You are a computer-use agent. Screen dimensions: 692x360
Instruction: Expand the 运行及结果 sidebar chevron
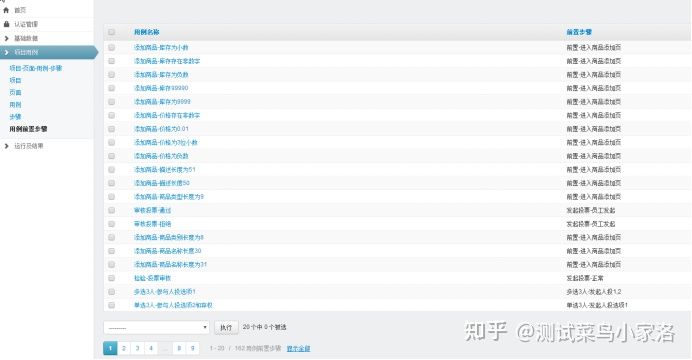(x=6, y=146)
